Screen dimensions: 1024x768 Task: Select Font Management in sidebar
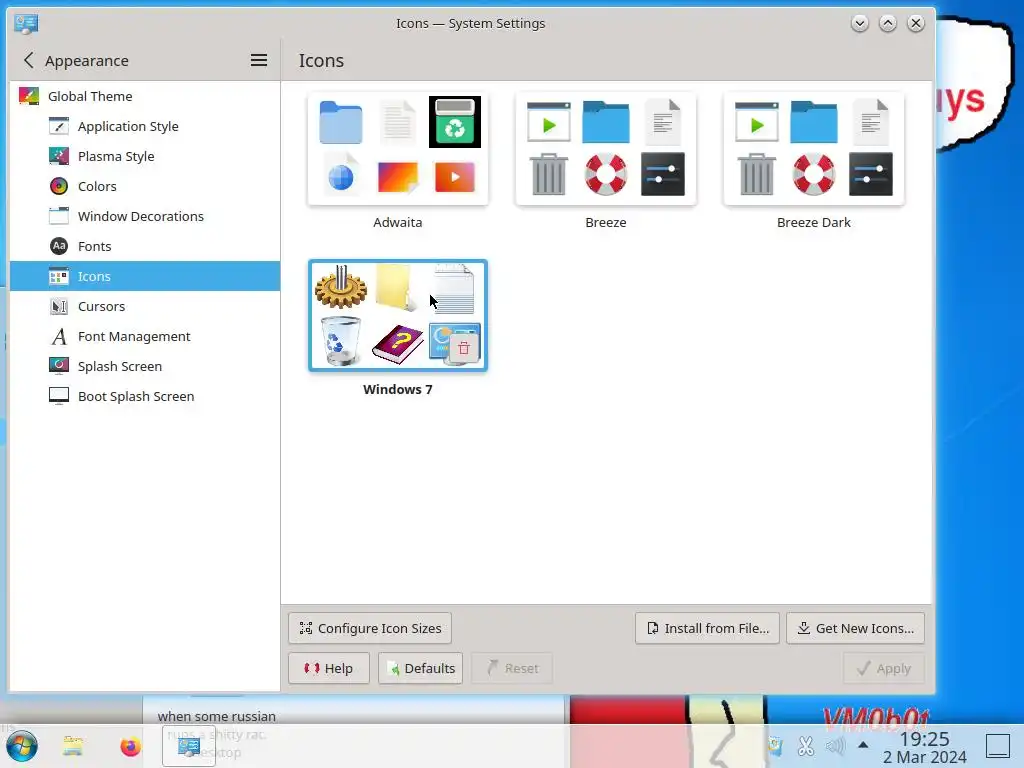click(144, 336)
